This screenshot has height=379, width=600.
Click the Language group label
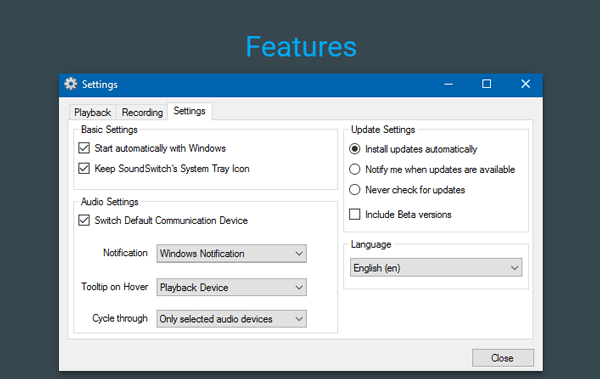pos(371,244)
